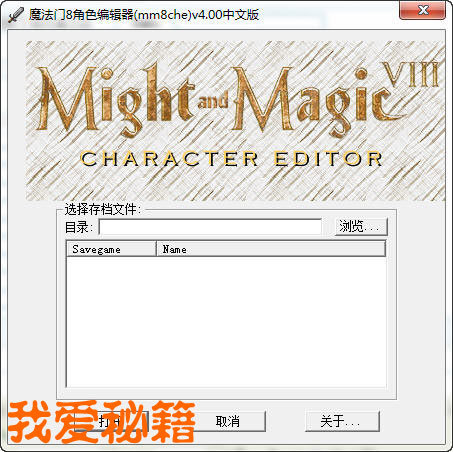
Task: Close the mm8che editor window
Action: [x=423, y=10]
